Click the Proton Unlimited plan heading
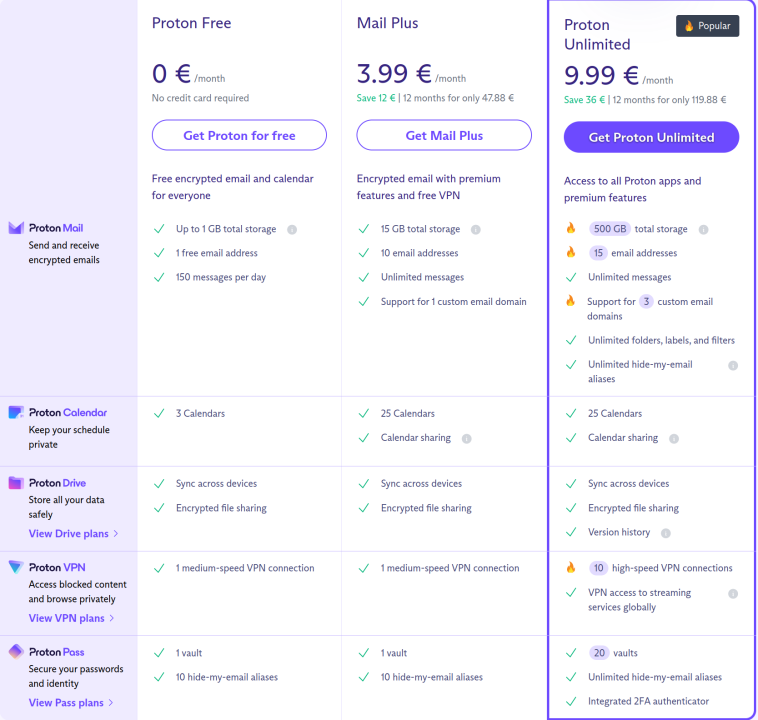Viewport: 758px width, 720px height. tap(597, 35)
